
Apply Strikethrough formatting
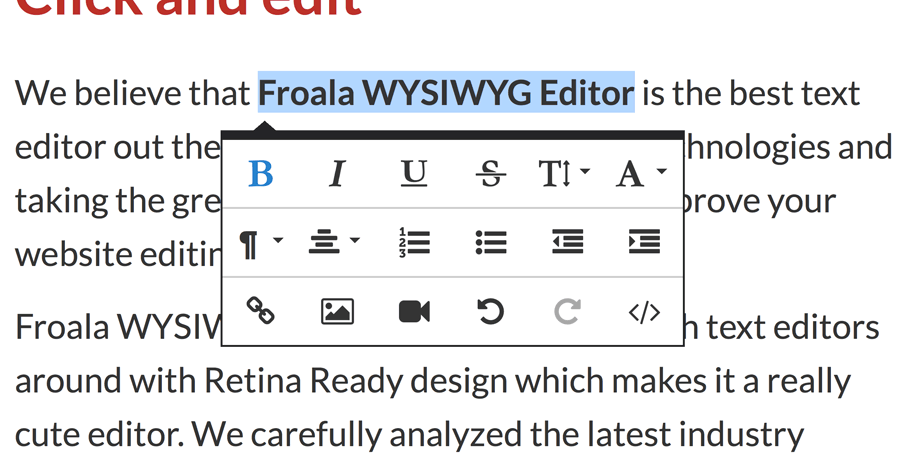(490, 173)
